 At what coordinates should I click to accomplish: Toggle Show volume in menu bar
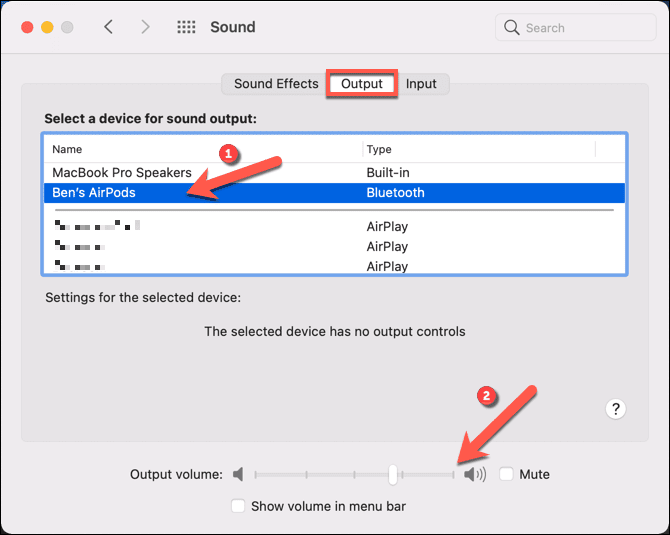238,506
